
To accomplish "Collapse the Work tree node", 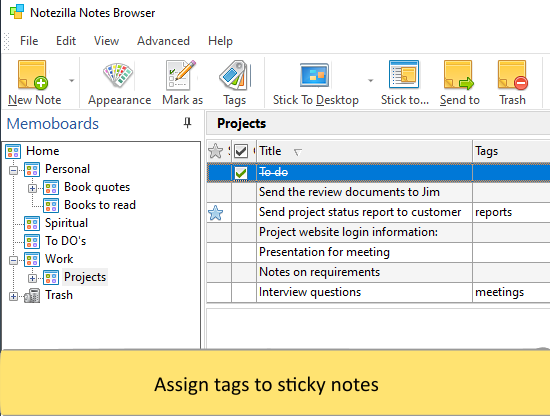I will (13, 260).
